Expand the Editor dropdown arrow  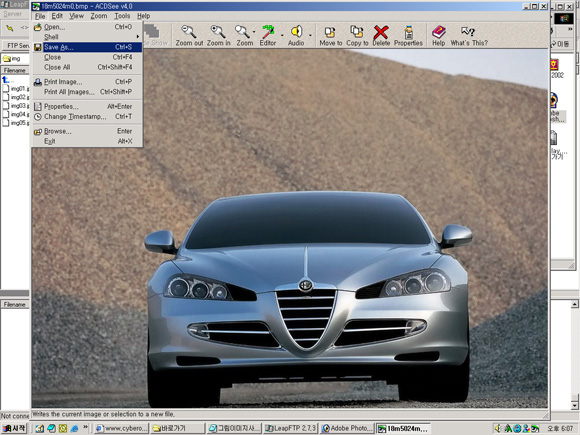coord(282,35)
